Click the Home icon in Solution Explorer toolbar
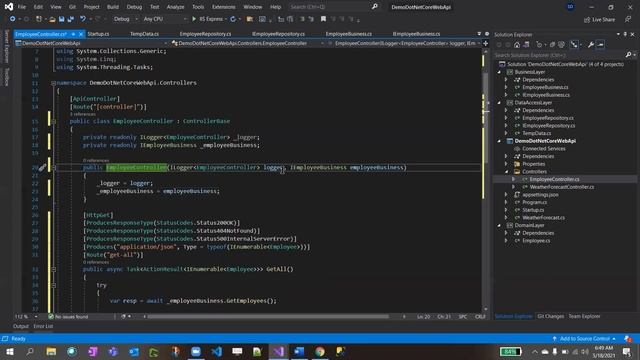 (x=517, y=45)
